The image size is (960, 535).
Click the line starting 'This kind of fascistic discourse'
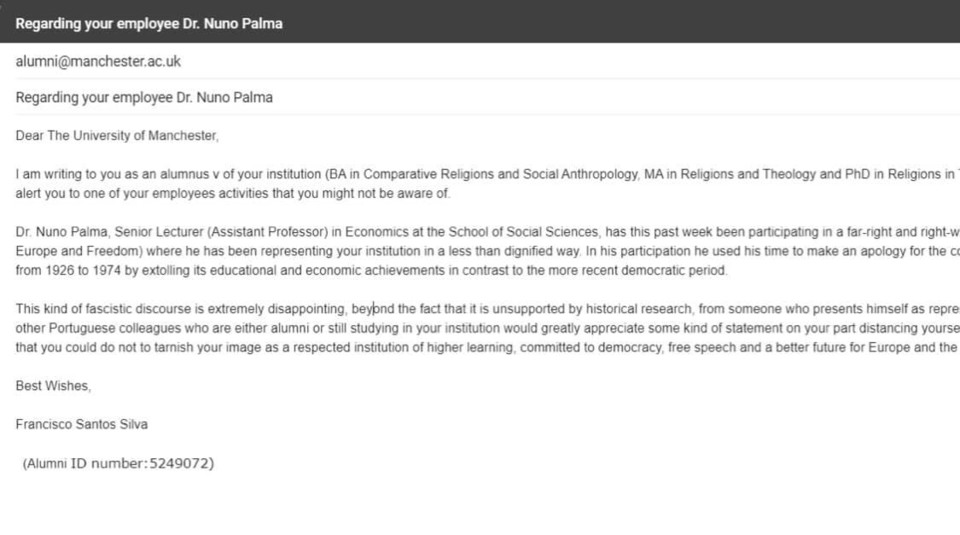click(487, 309)
